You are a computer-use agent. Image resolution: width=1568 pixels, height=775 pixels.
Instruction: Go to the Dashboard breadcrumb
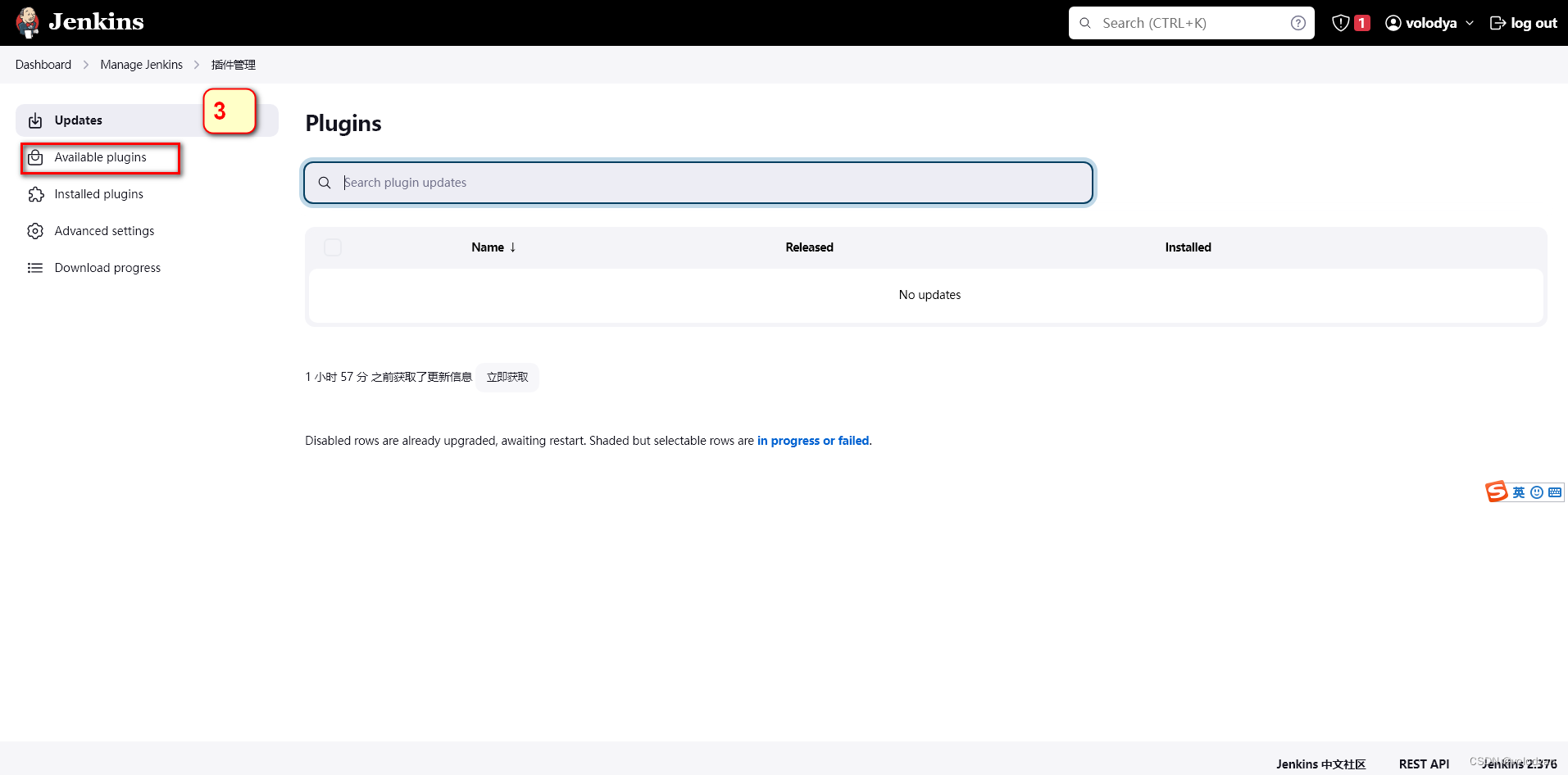pyautogui.click(x=43, y=65)
